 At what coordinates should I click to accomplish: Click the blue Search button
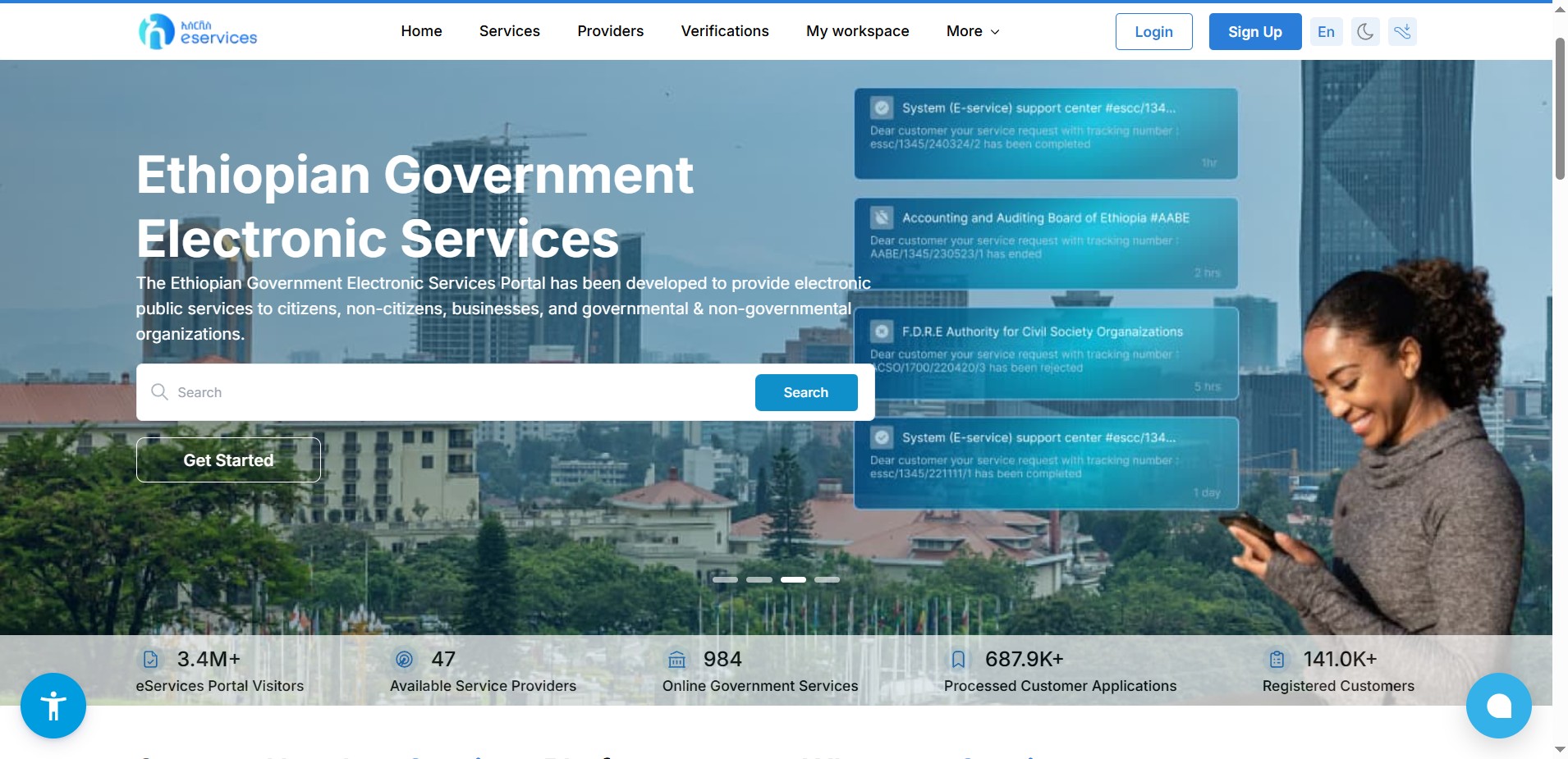tap(806, 392)
